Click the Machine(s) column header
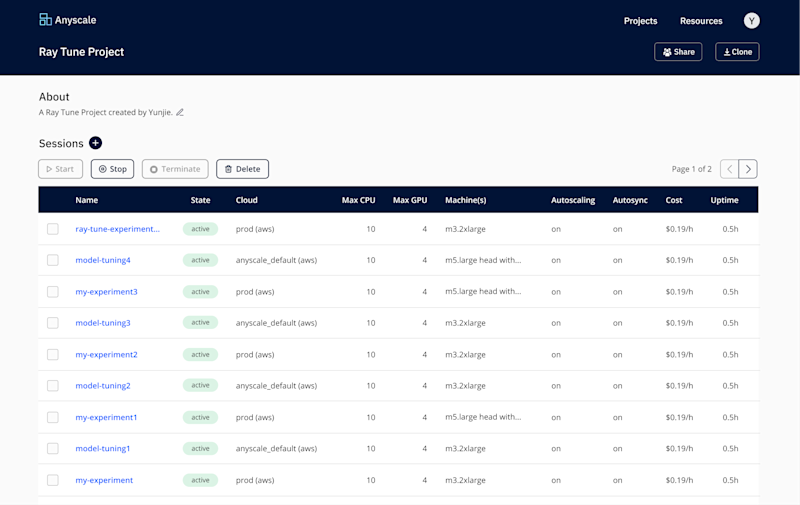This screenshot has width=800, height=505. coord(465,200)
